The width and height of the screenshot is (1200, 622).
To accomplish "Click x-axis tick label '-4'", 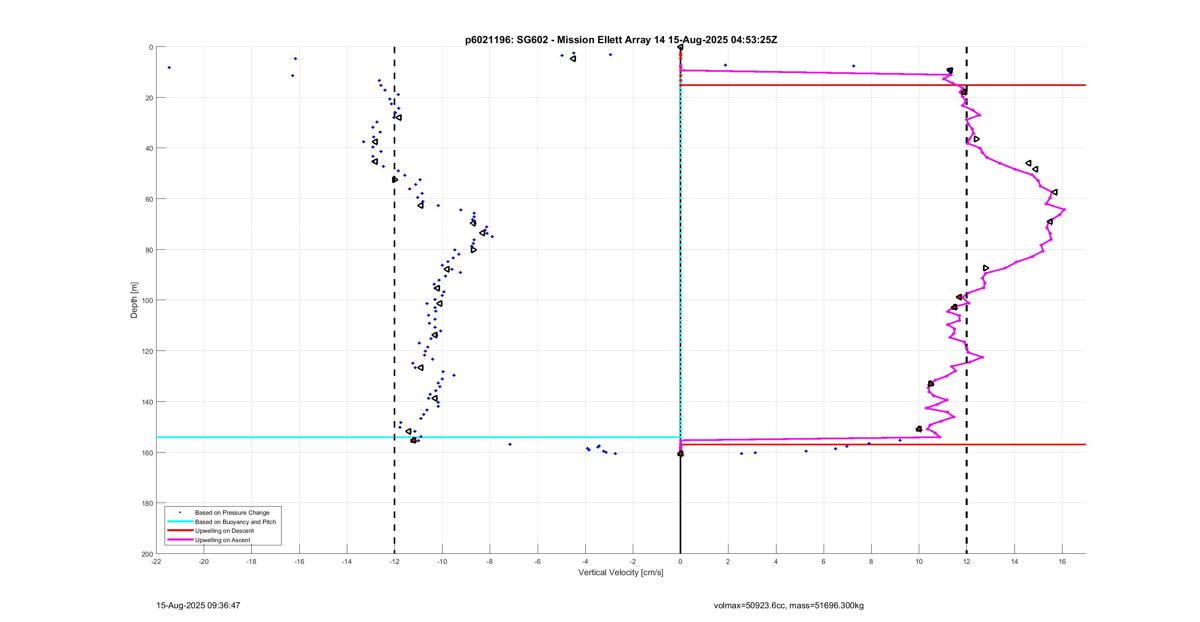I will point(585,562).
